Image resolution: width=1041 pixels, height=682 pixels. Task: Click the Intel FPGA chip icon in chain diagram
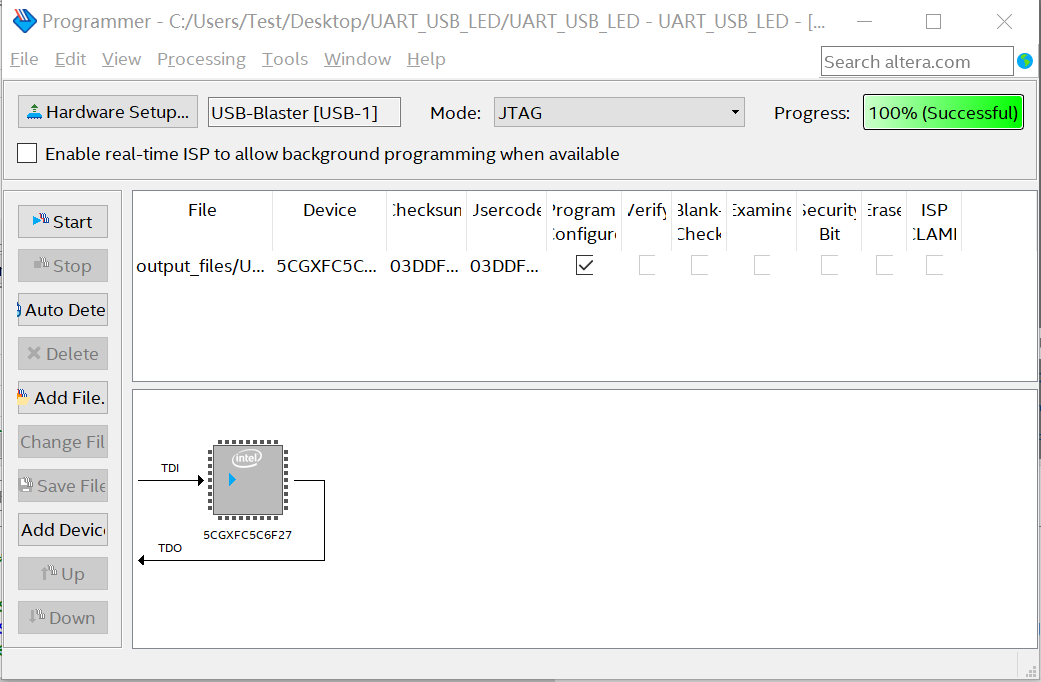pyautogui.click(x=248, y=479)
